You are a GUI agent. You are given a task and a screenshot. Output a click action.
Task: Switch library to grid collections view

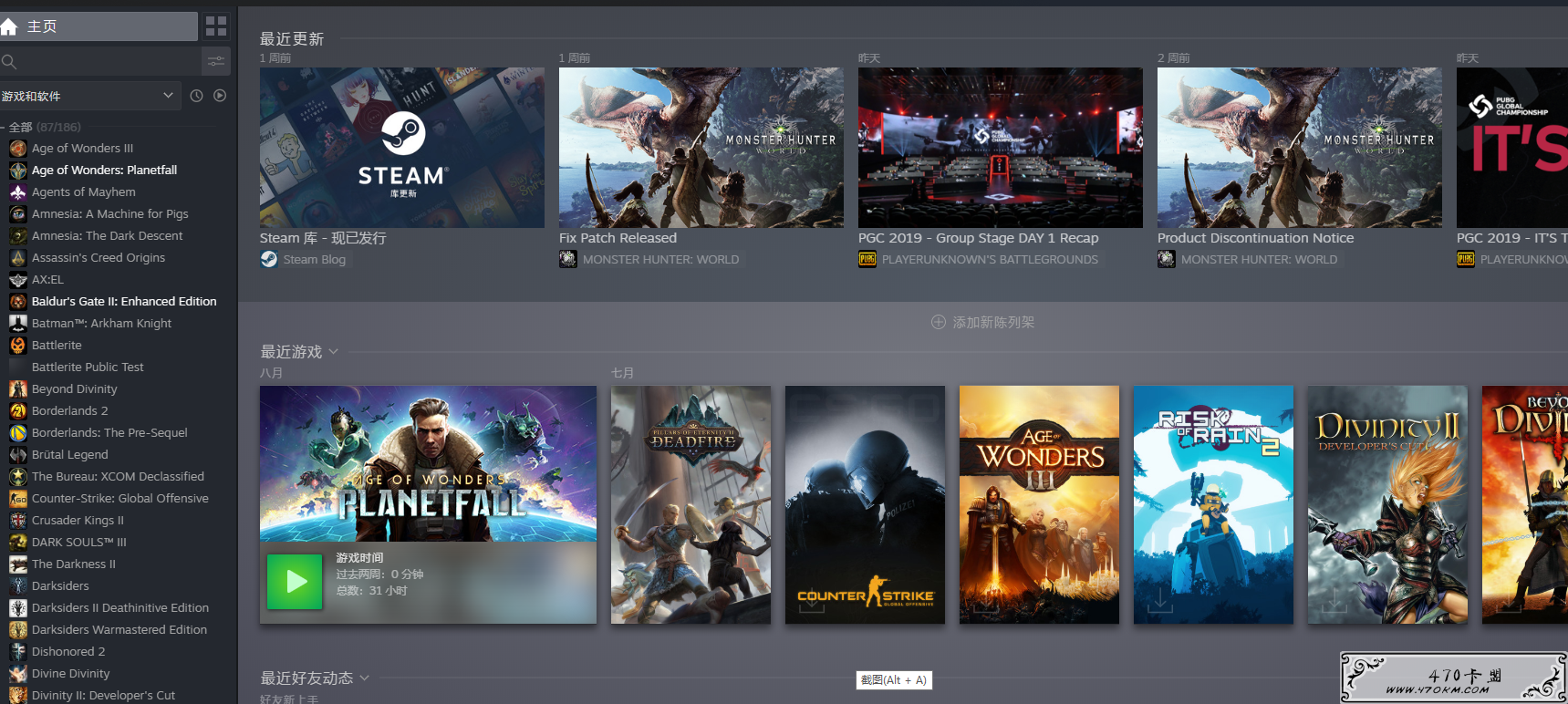pos(216,26)
